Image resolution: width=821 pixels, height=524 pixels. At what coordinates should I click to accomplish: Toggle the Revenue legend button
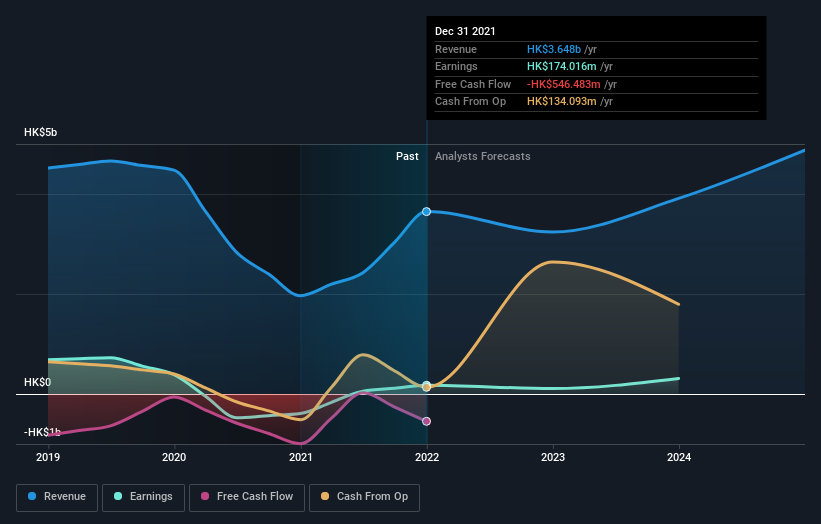point(57,497)
